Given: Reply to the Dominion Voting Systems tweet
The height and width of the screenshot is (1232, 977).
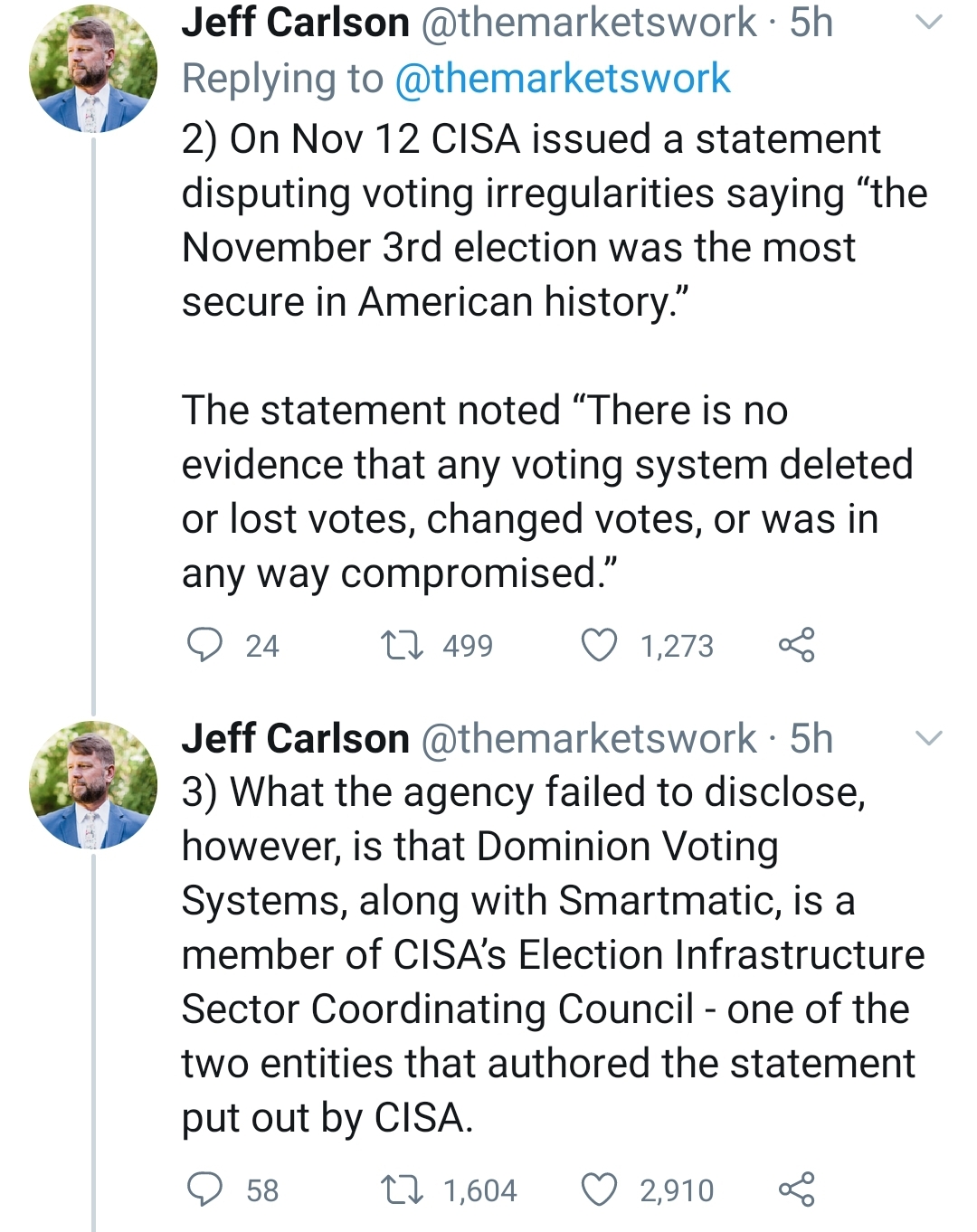Looking at the screenshot, I should coord(205,1189).
